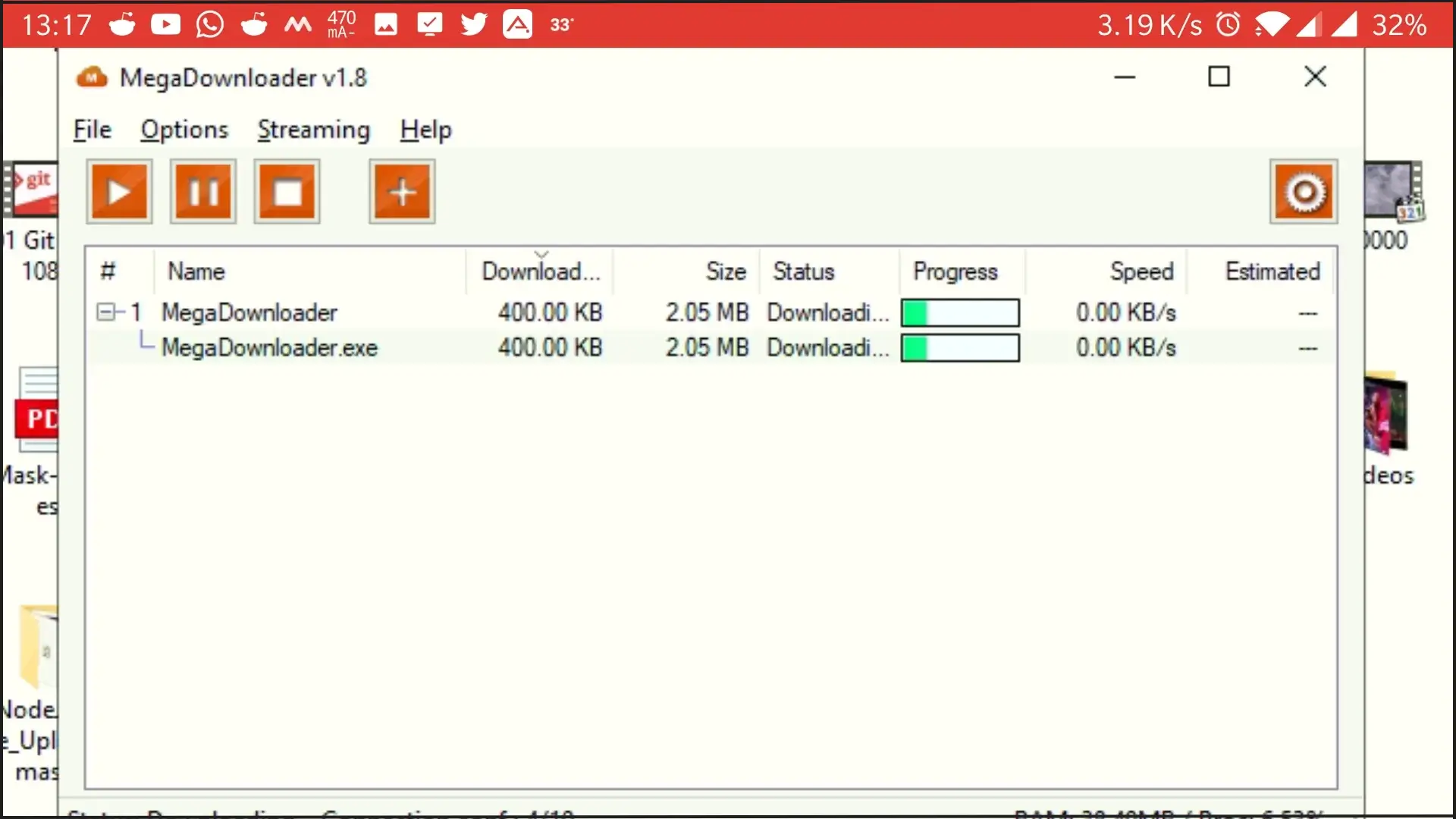Click the MegaDownloader.exe progress bar
Screen dimensions: 1456x819
coord(960,348)
